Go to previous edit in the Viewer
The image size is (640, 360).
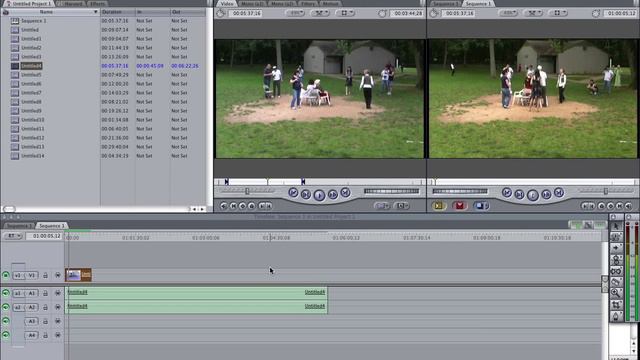tap(293, 192)
